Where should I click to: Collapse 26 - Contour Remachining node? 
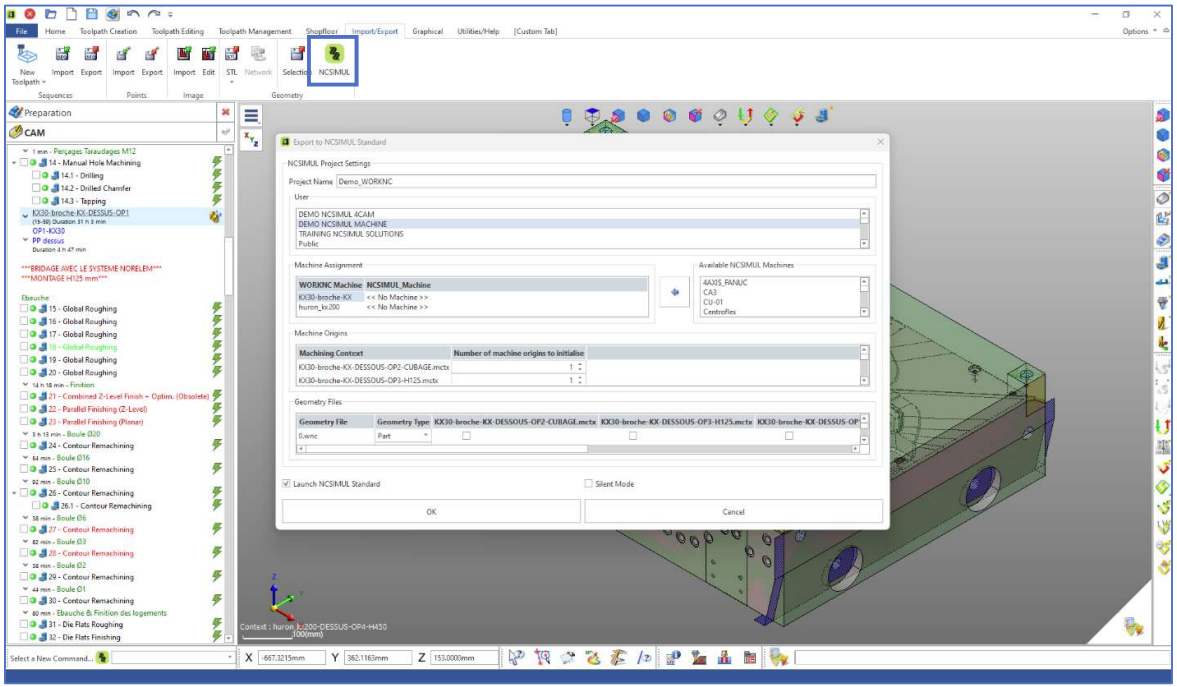click(x=14, y=493)
